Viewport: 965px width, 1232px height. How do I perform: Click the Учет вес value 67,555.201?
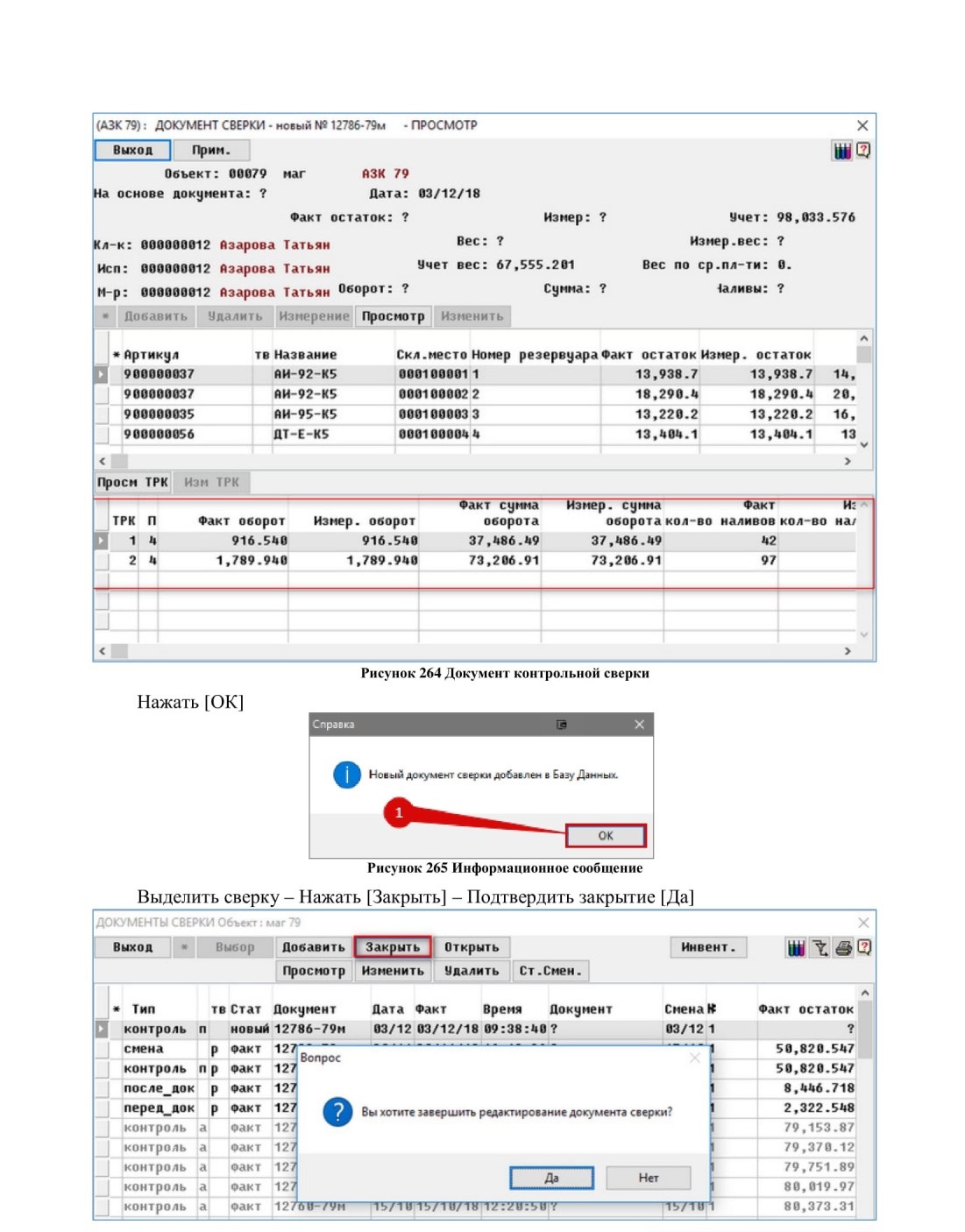point(536,265)
